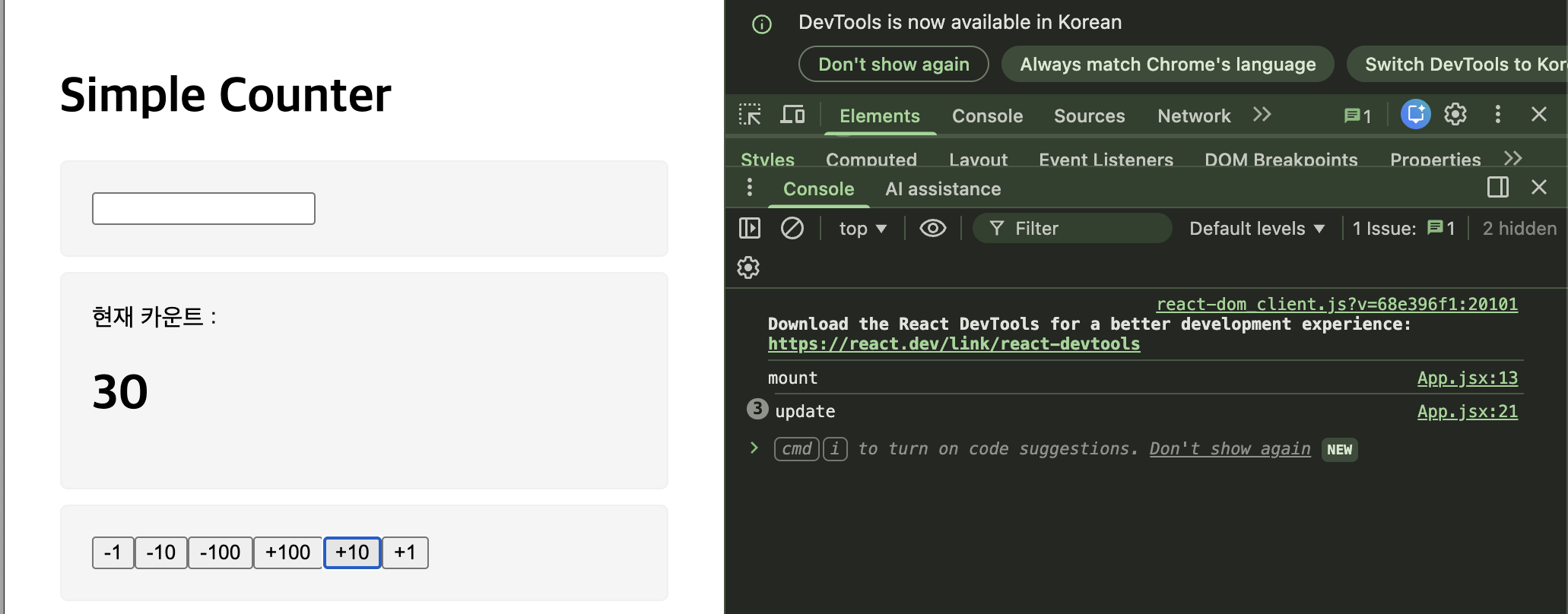Screen dimensions: 1568x614
Task: Show the console sidebar panel
Action: 750,228
